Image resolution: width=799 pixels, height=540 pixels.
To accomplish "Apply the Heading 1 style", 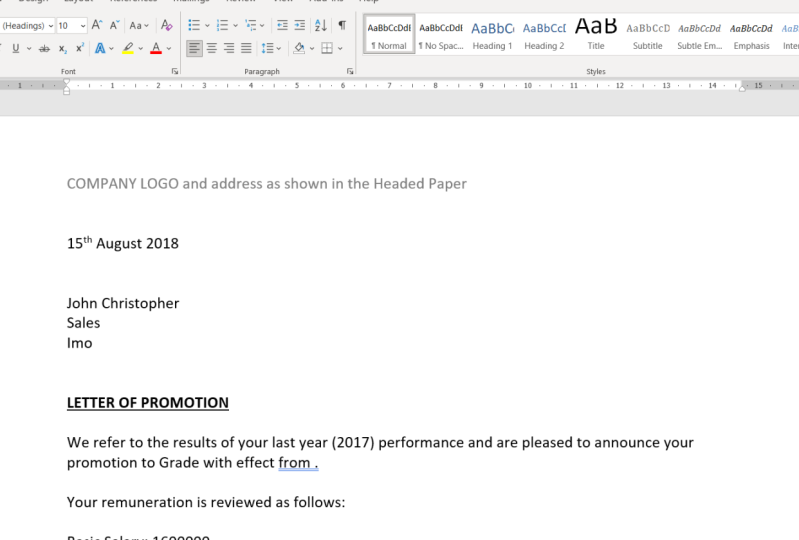I will click(492, 34).
